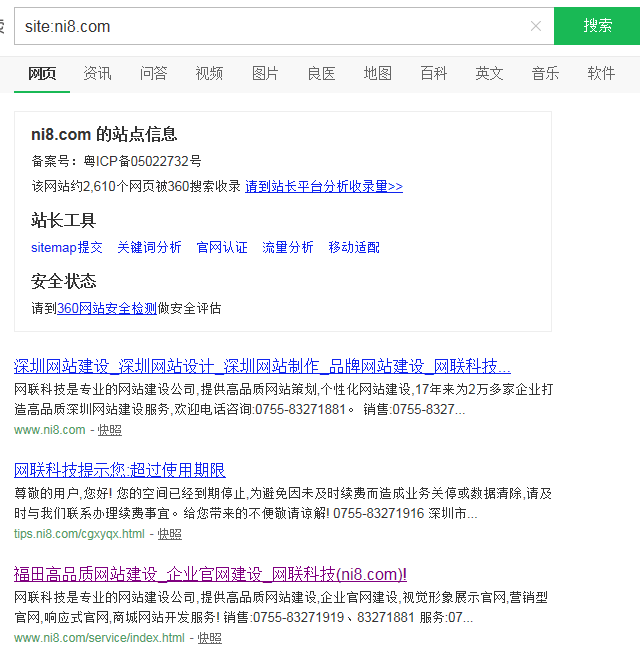The height and width of the screenshot is (656, 640).
Task: Clear the search box with the X icon
Action: point(536,26)
